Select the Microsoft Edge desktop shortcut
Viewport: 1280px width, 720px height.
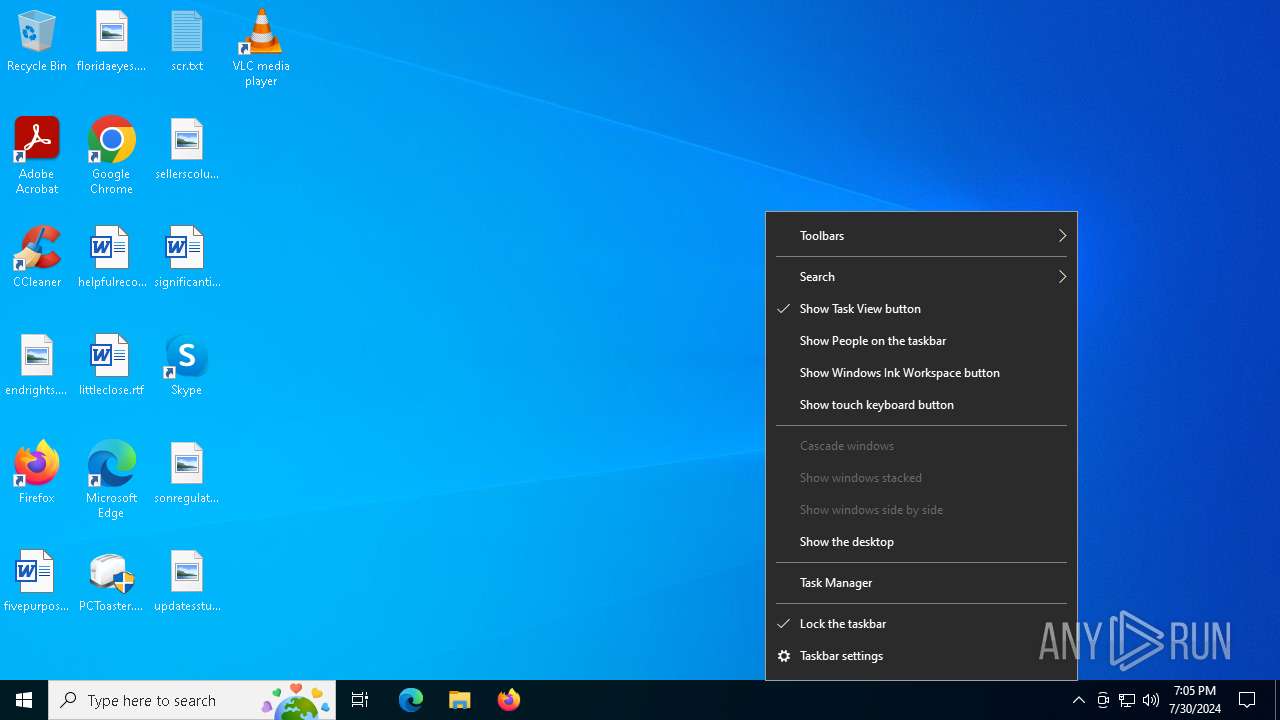pyautogui.click(x=111, y=480)
